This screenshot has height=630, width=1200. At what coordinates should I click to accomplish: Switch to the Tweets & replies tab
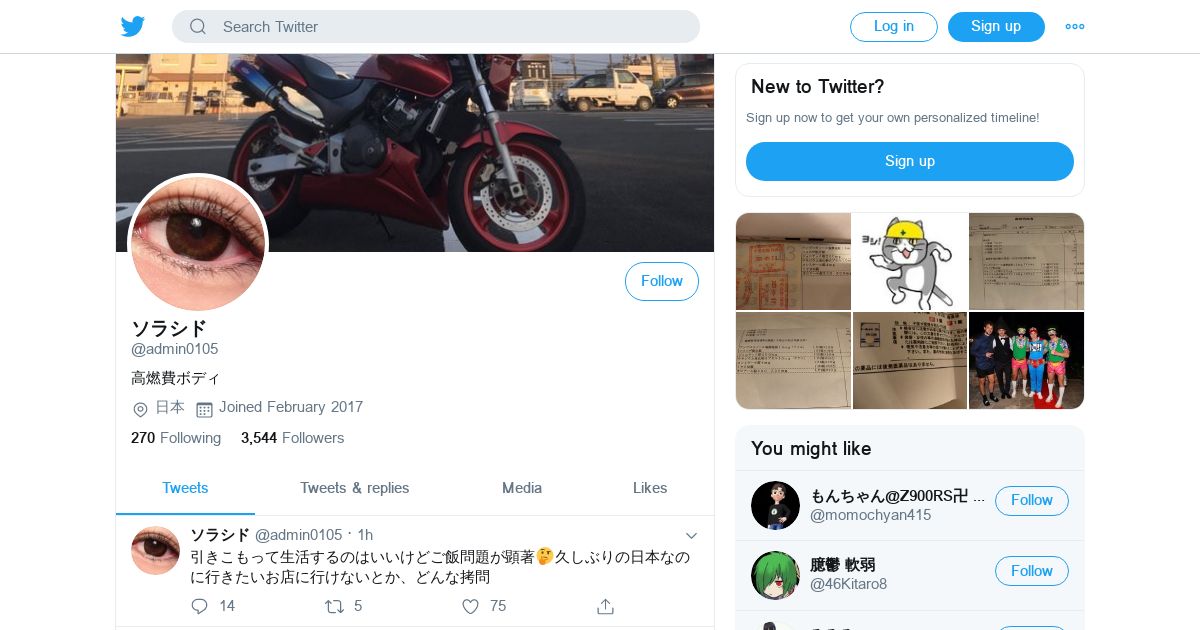[x=355, y=488]
